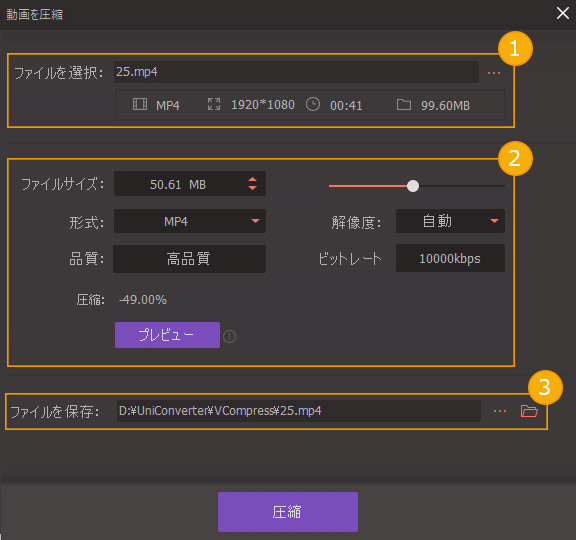Decrease the file size with the down arrow
The height and width of the screenshot is (540, 576).
(252, 188)
